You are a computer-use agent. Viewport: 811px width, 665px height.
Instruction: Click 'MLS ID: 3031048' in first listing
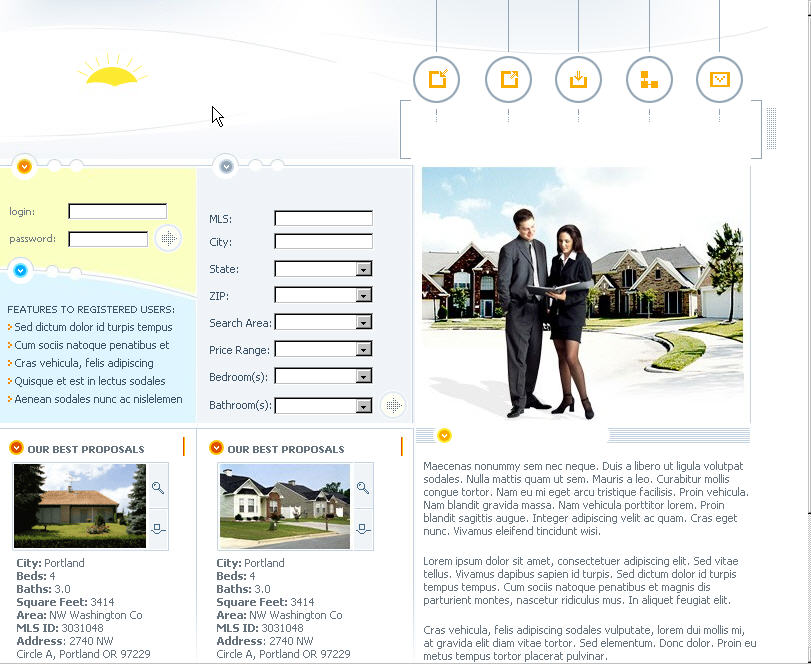point(59,628)
